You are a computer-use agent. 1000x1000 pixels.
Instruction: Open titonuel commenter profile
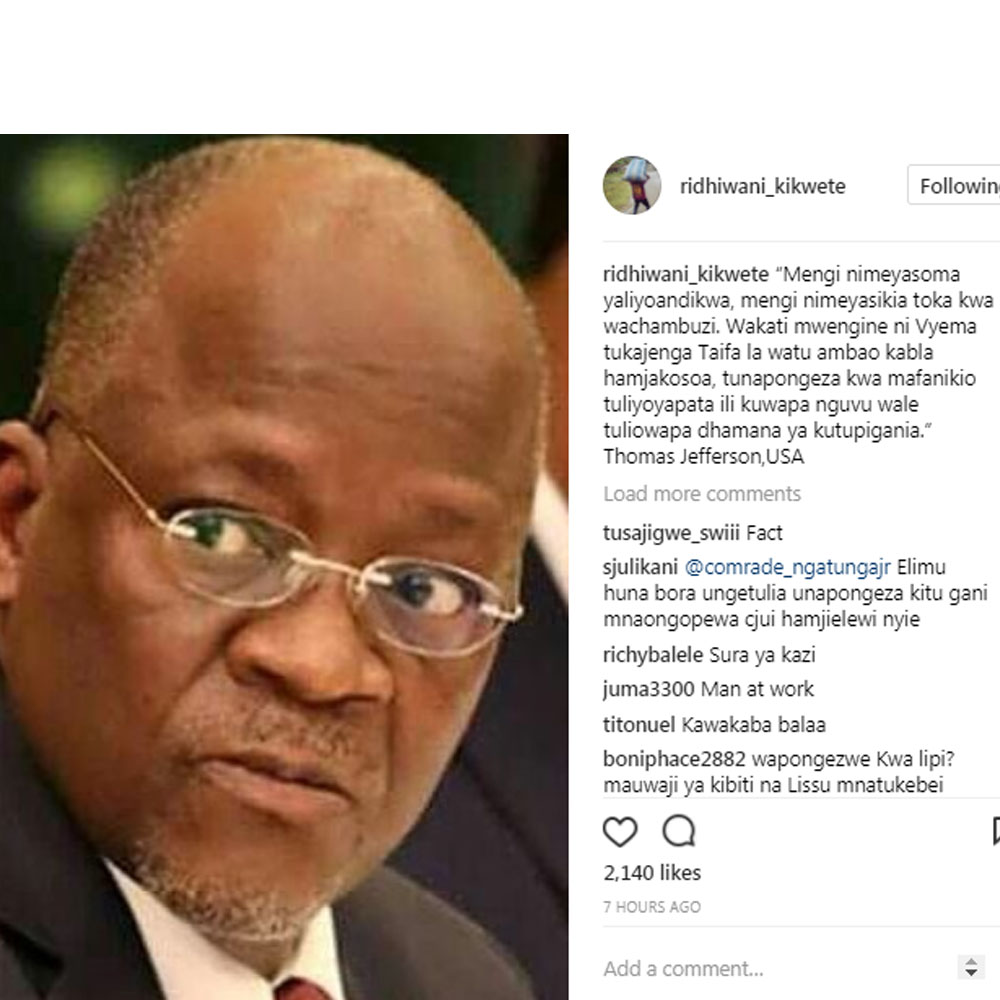[639, 724]
